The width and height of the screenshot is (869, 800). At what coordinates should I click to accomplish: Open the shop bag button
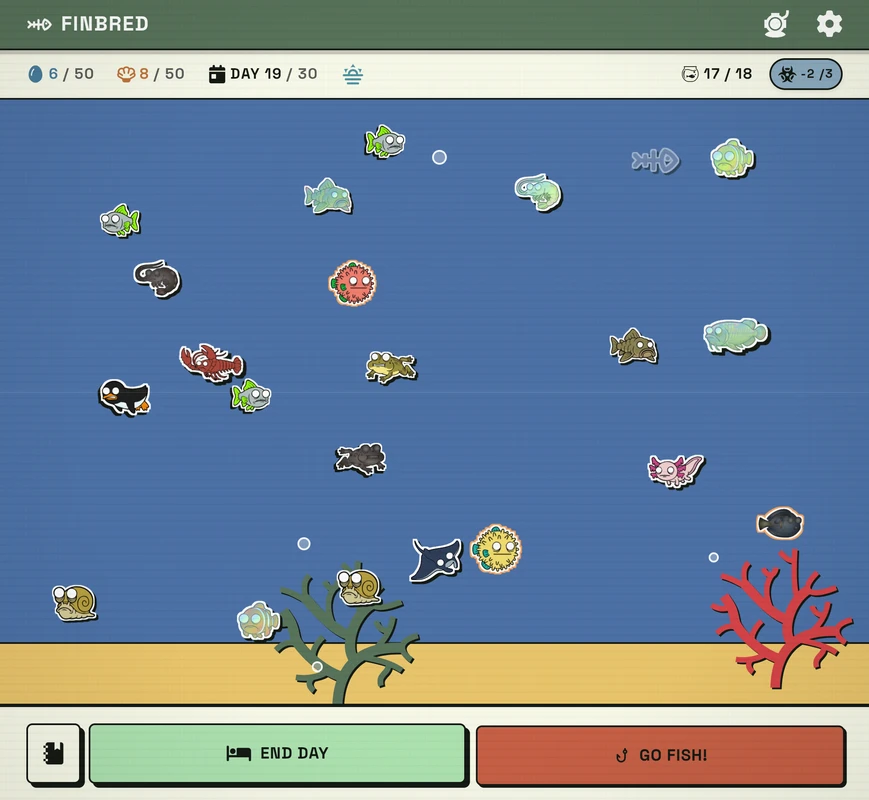54,753
